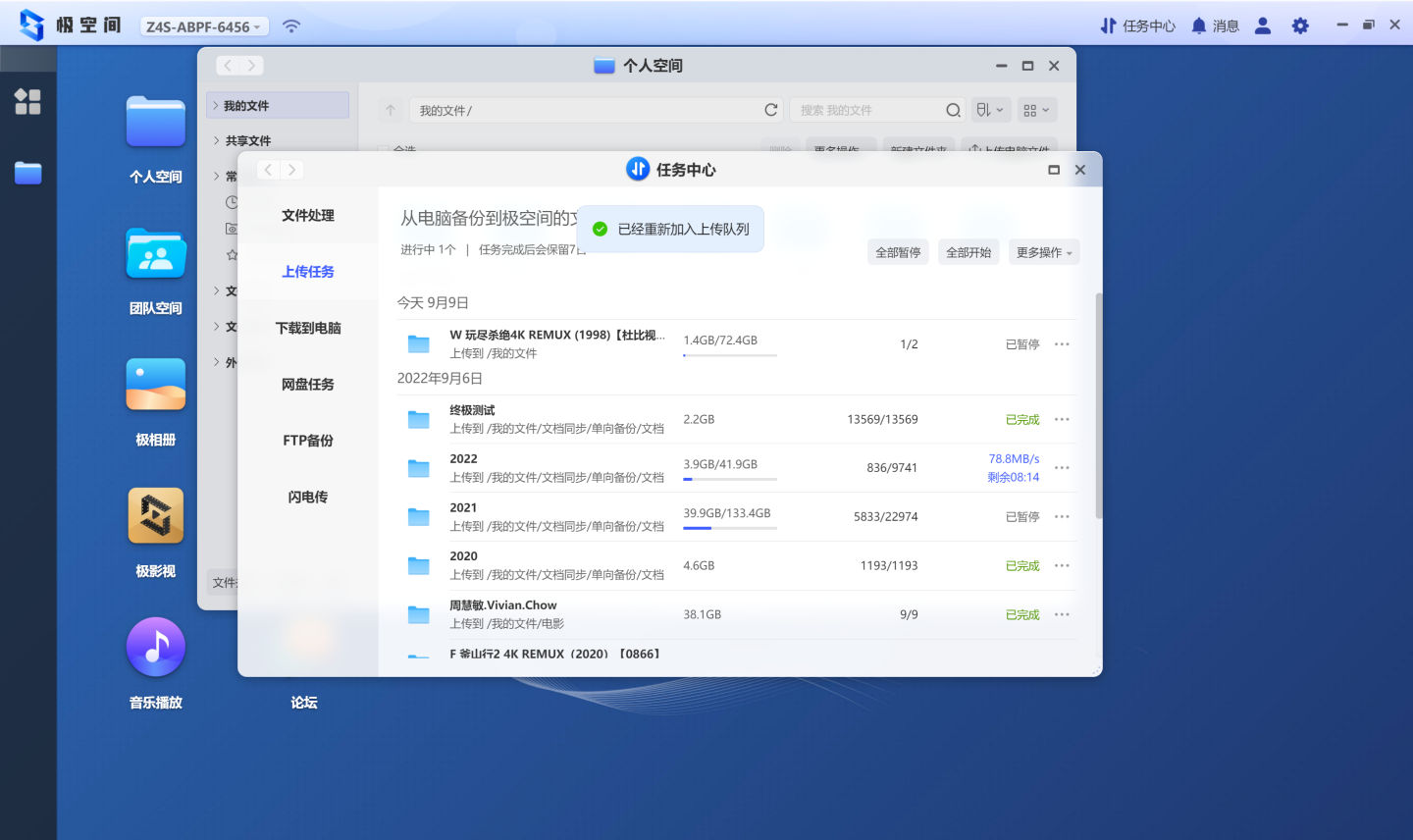The image size is (1413, 840).
Task: Switch to the FTP备份 tab
Action: [307, 441]
